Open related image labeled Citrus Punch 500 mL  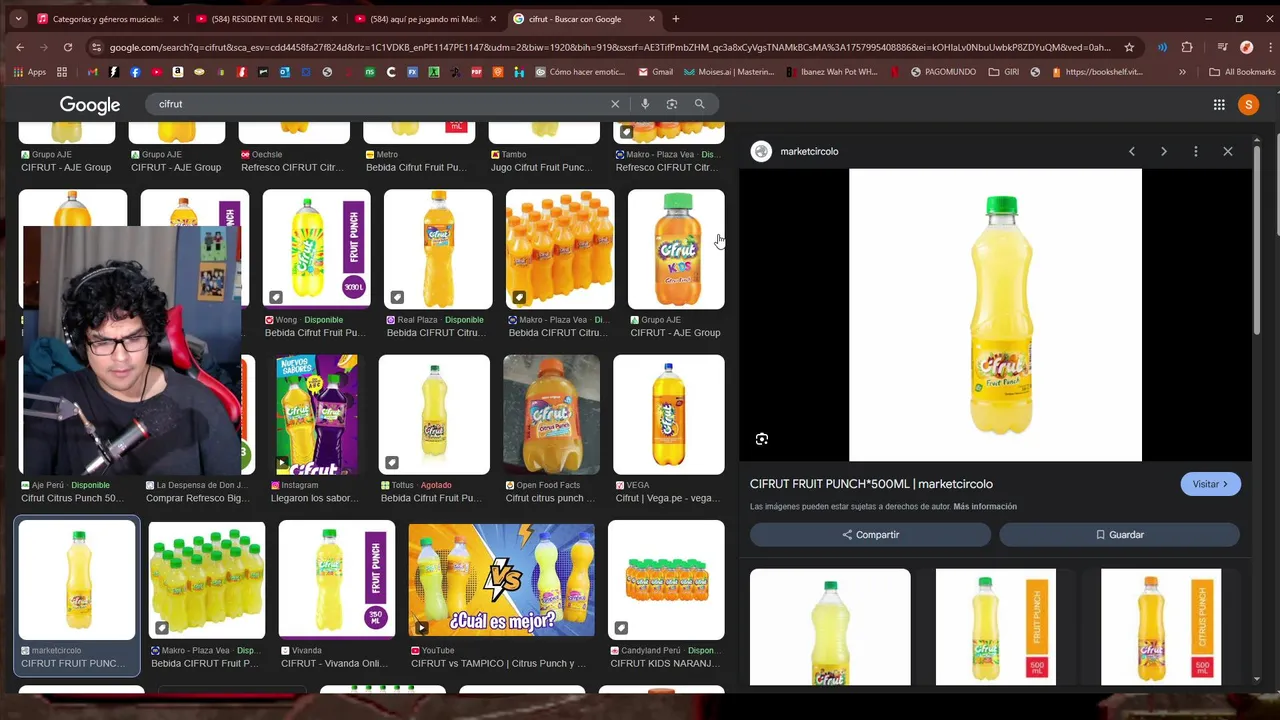tap(1161, 627)
